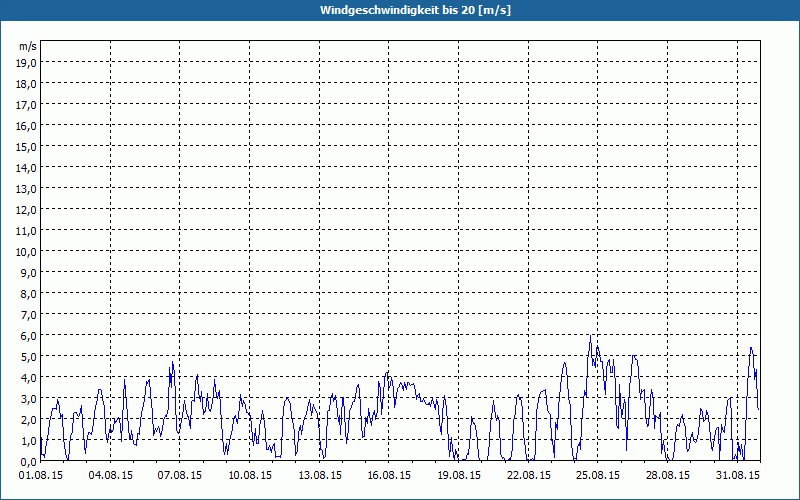Select the 11,0 y-axis value
The width and height of the screenshot is (800, 500).
pos(28,231)
